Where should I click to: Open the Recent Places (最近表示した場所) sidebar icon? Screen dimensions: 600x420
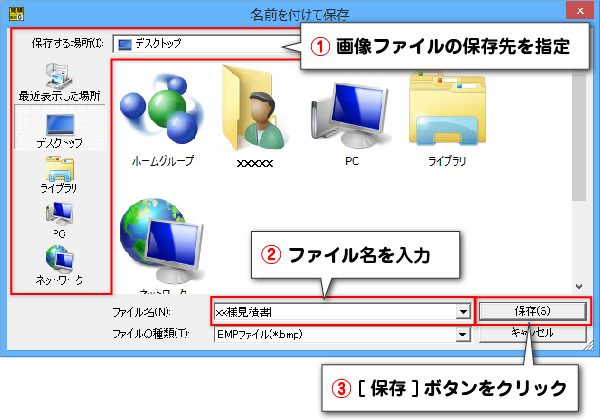(x=59, y=82)
